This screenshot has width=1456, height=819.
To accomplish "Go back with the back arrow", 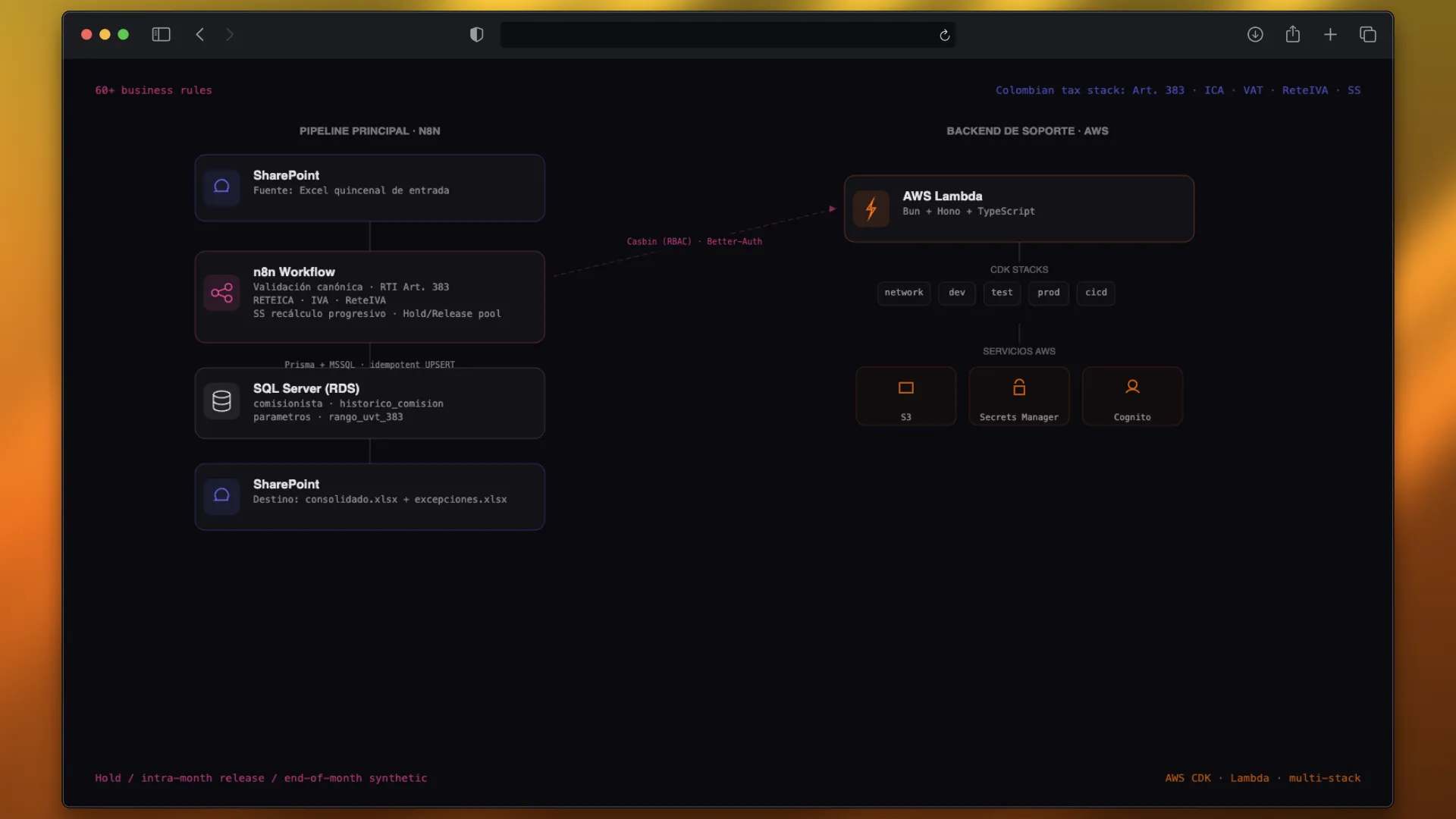I will [x=200, y=35].
